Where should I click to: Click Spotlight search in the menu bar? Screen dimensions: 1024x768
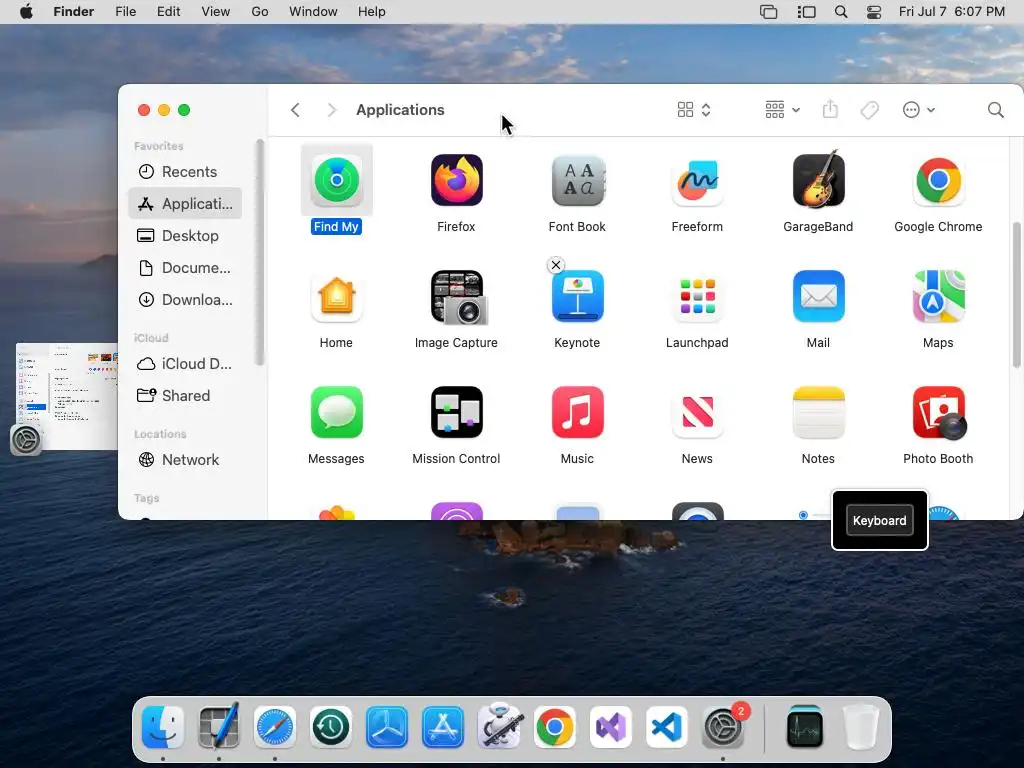point(841,12)
